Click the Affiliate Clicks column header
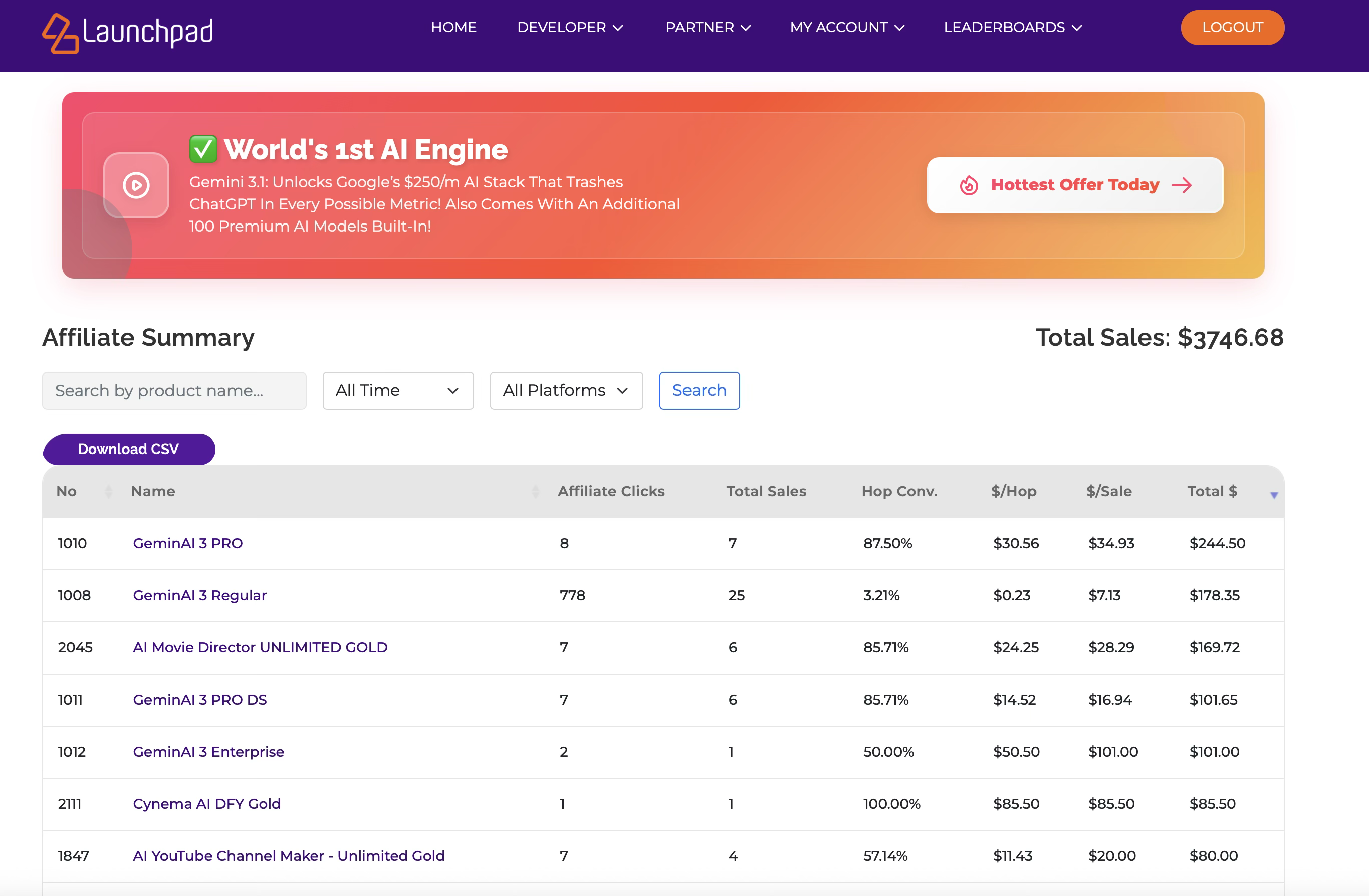 611,491
